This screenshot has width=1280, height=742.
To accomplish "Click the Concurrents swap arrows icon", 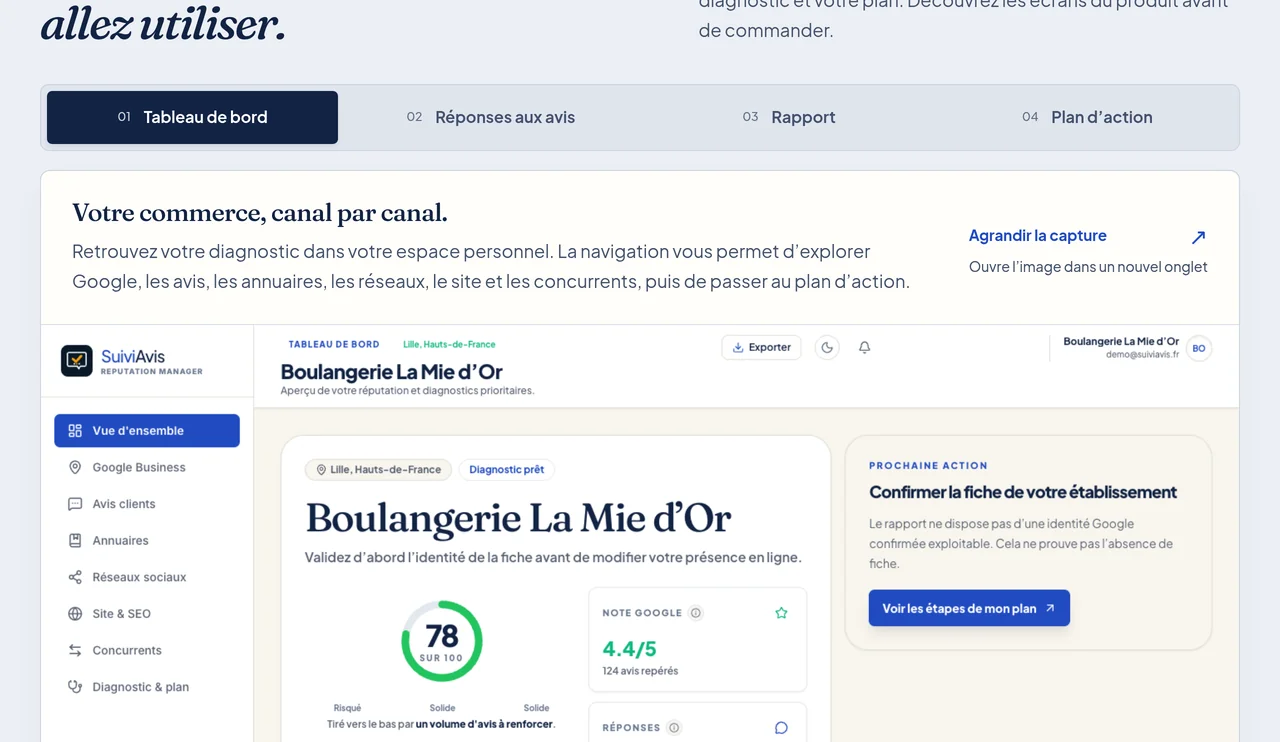I will [75, 650].
